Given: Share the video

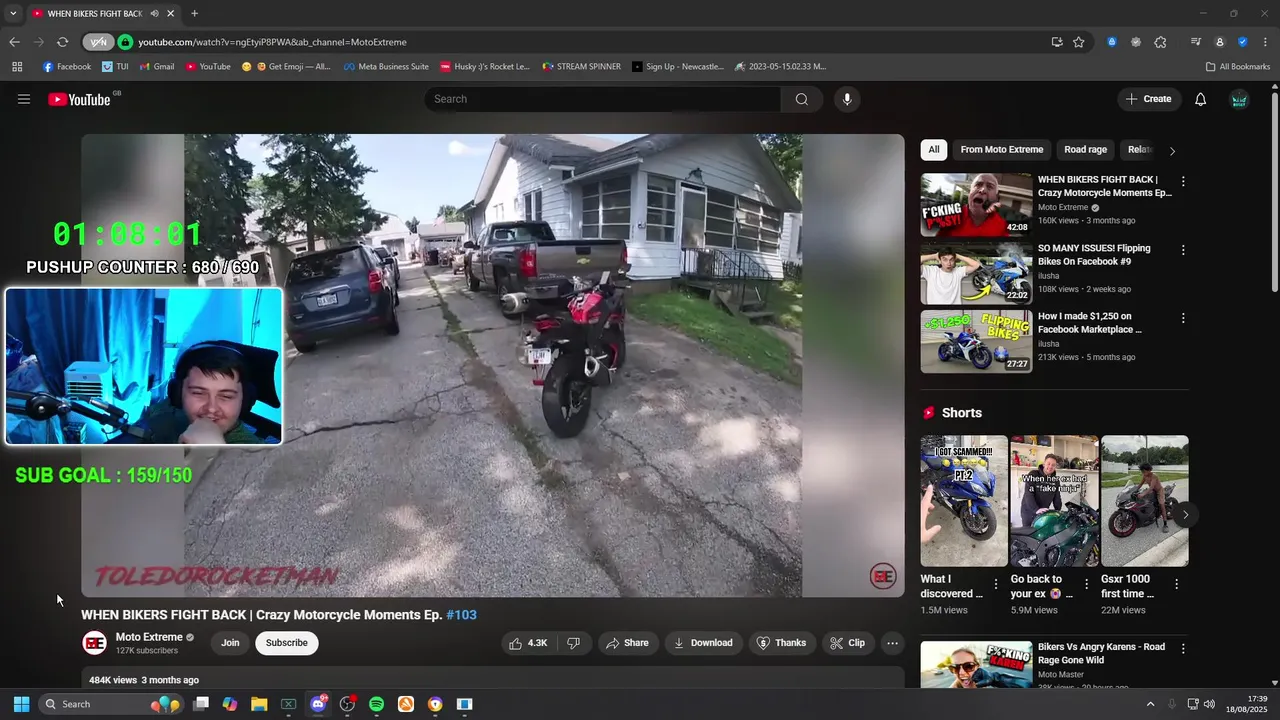Looking at the screenshot, I should pyautogui.click(x=628, y=643).
